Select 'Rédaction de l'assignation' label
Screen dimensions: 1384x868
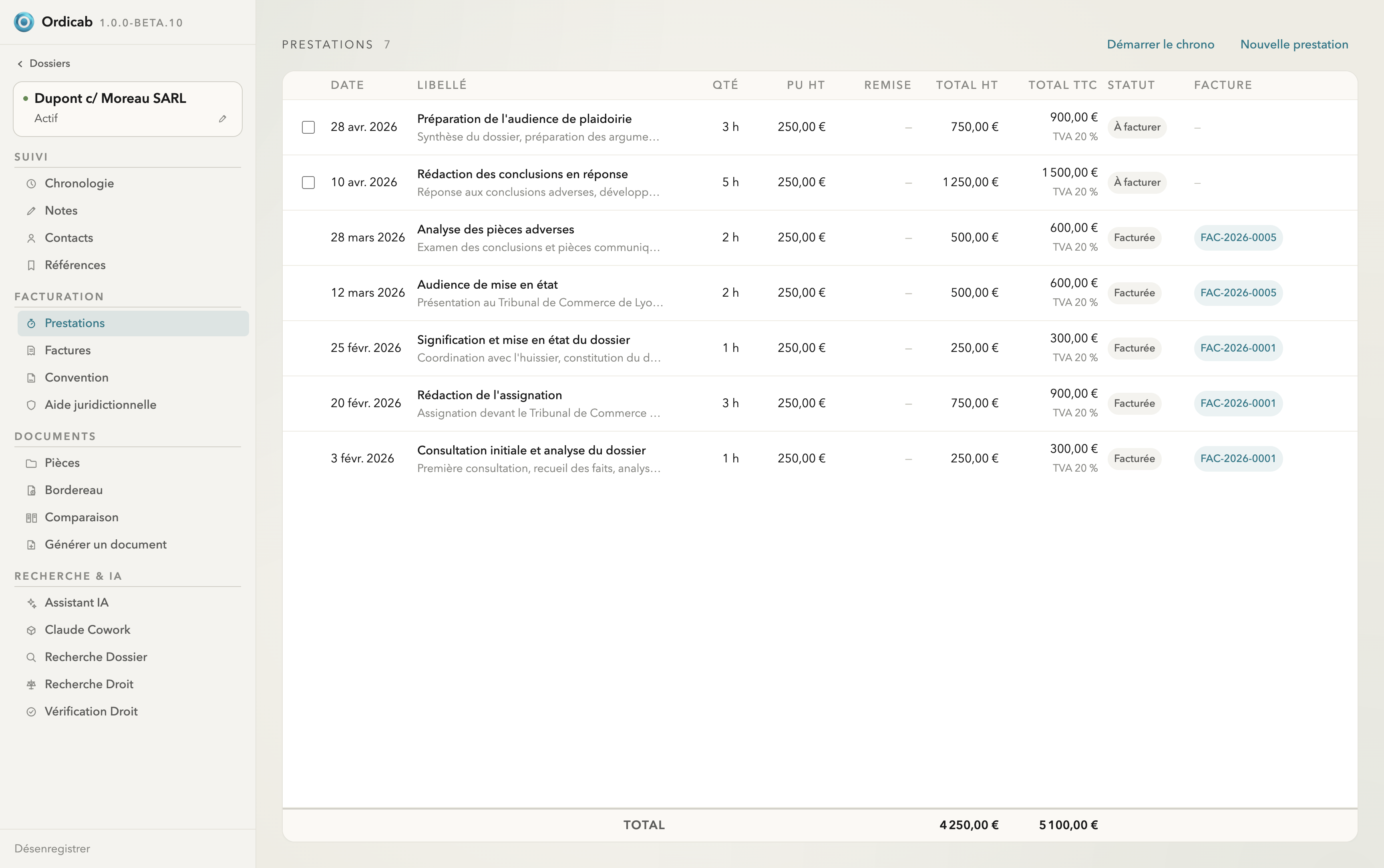point(490,395)
